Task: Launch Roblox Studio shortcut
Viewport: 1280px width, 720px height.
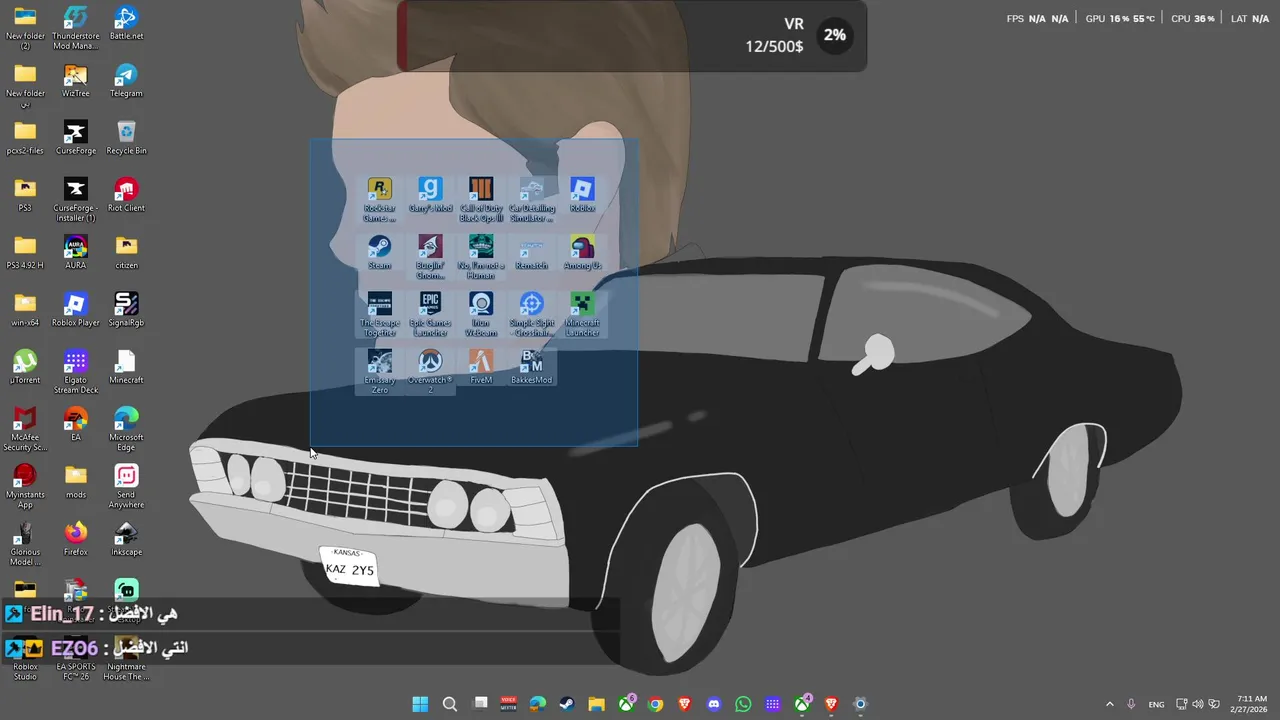Action: click(x=25, y=660)
